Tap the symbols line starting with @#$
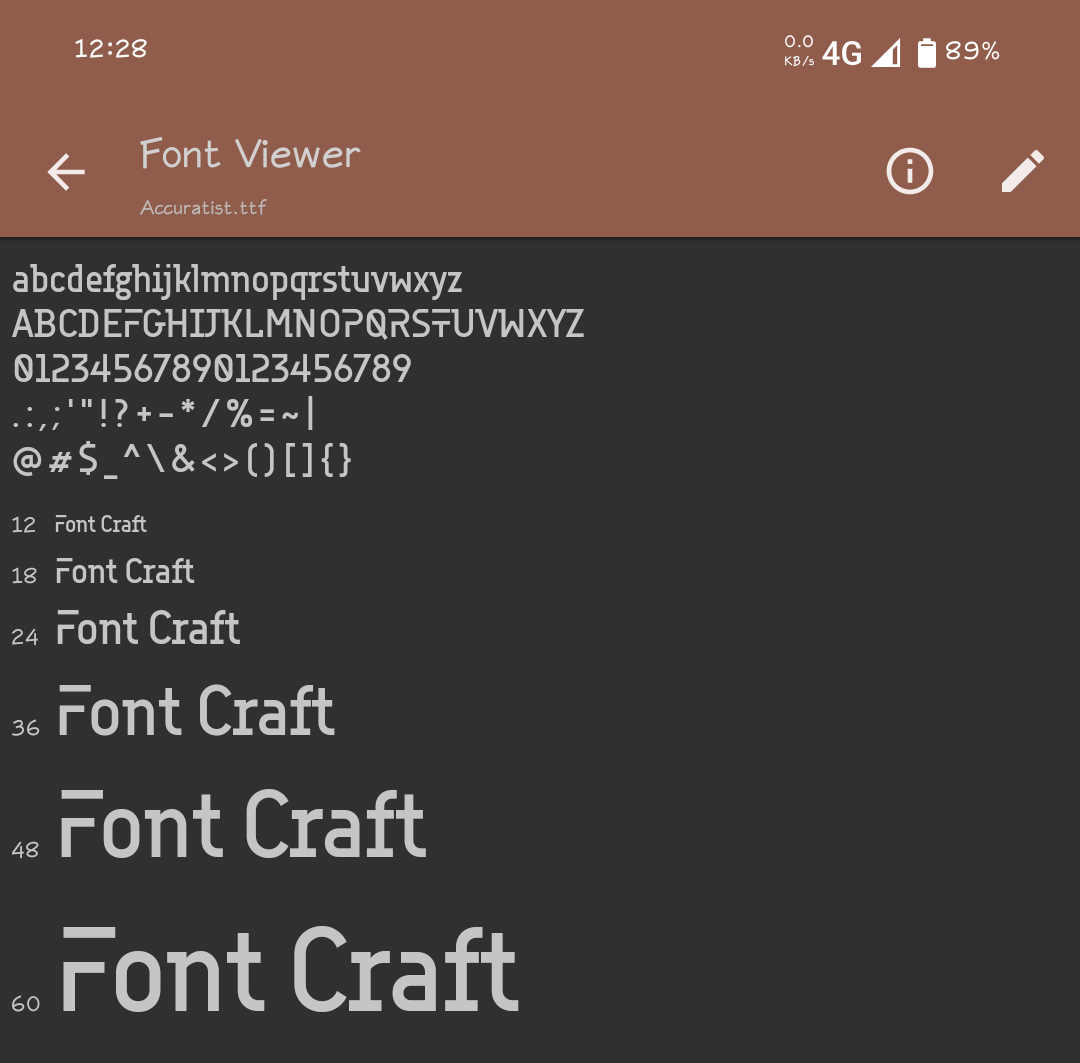The height and width of the screenshot is (1063, 1080). coord(183,460)
